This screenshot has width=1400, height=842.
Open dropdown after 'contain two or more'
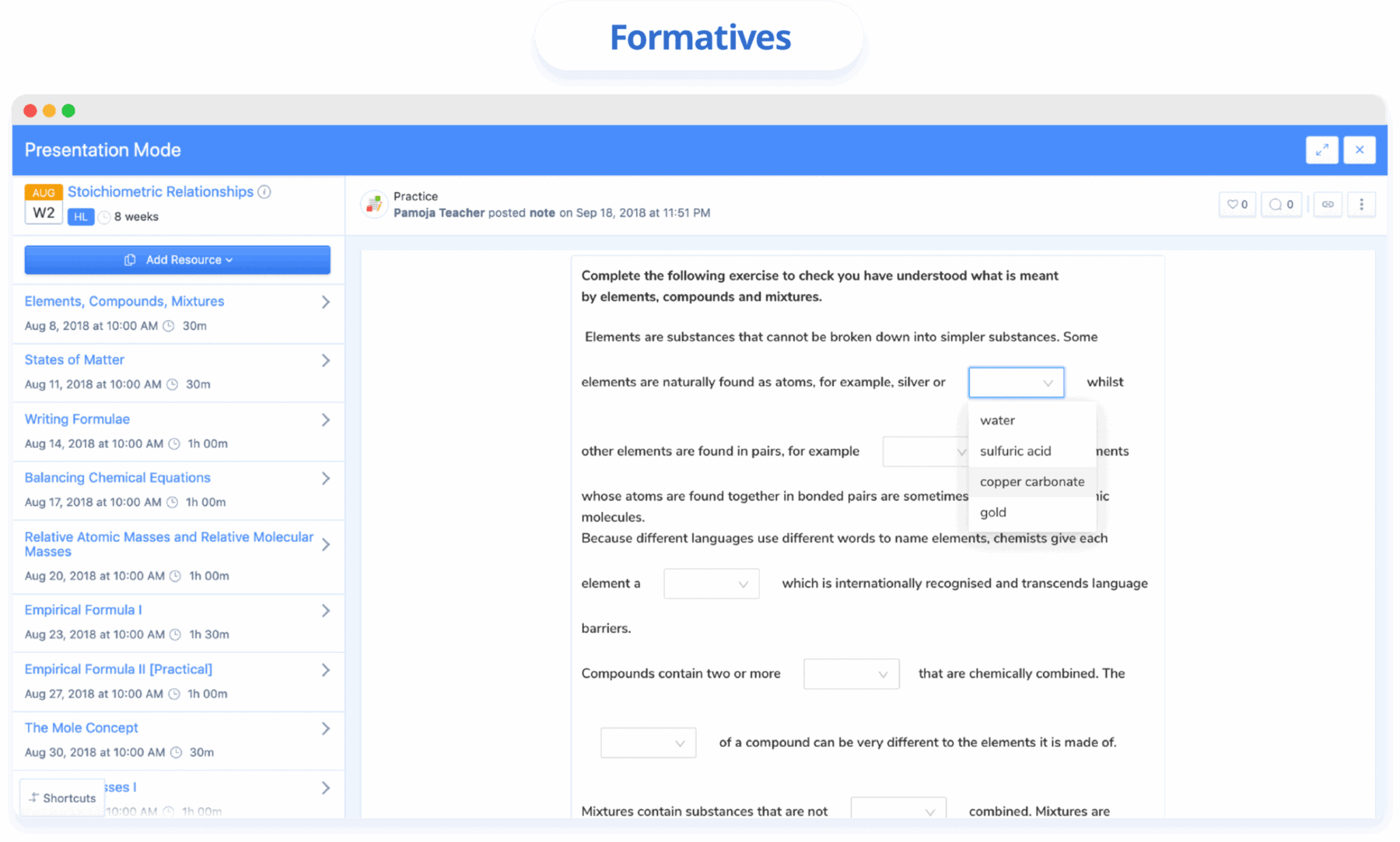click(851, 674)
